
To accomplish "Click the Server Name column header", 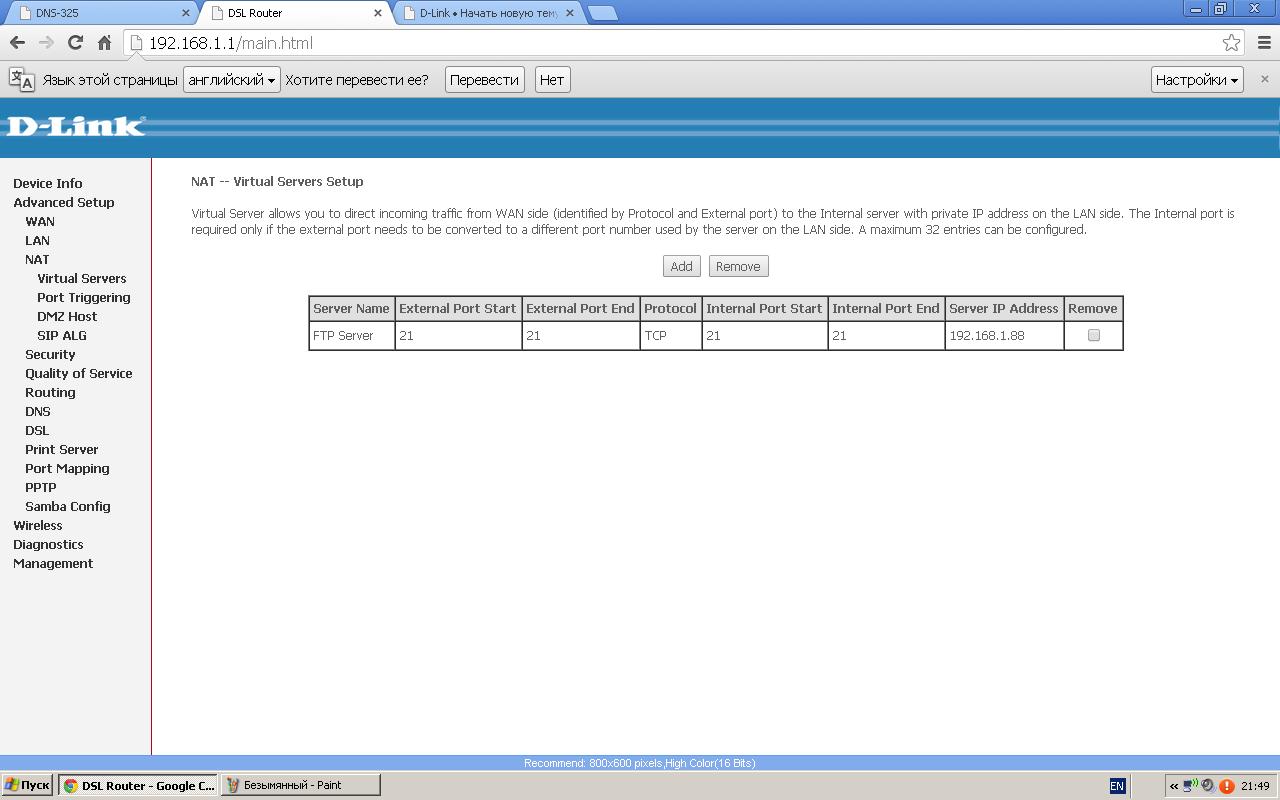I will point(352,308).
